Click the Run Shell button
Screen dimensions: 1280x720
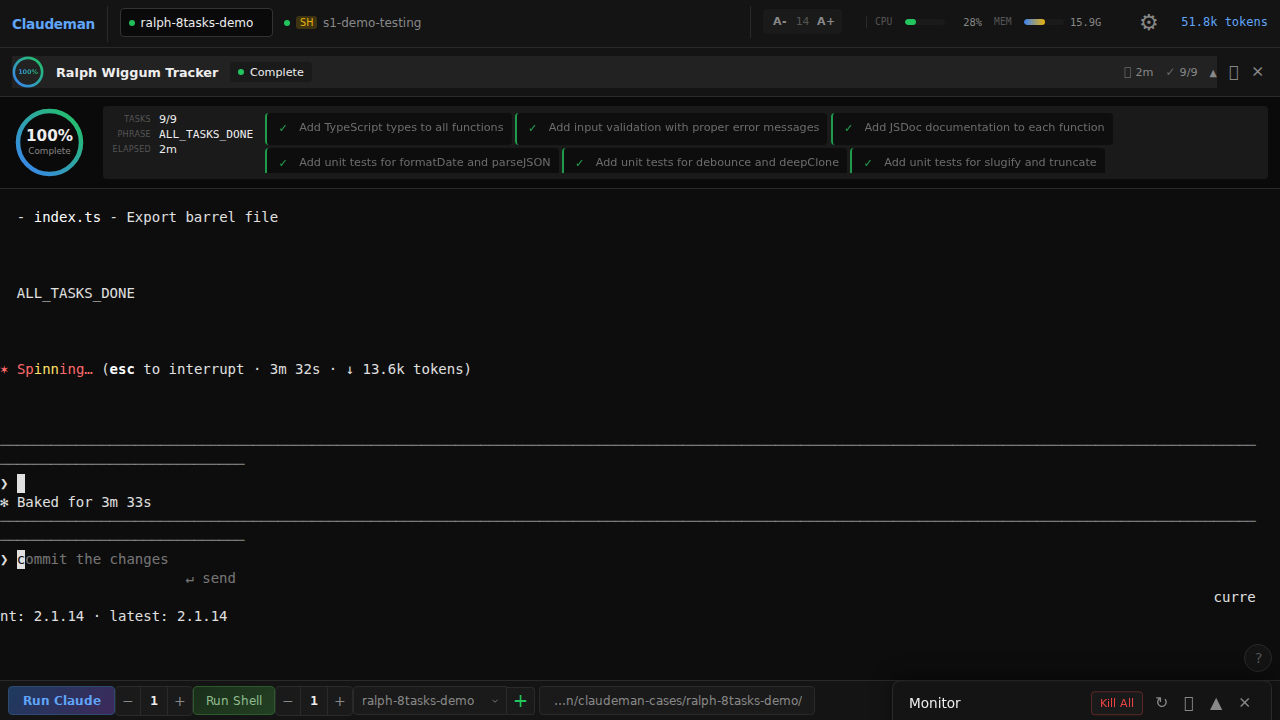pyautogui.click(x=234, y=701)
